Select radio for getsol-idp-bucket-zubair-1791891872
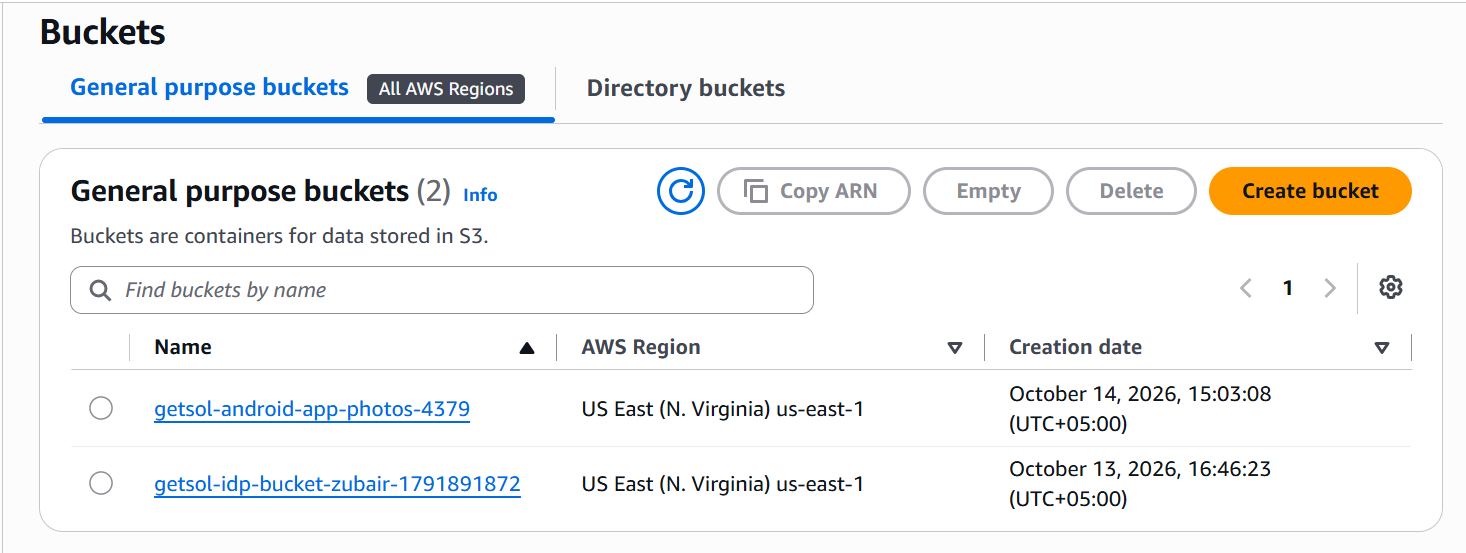 101,484
